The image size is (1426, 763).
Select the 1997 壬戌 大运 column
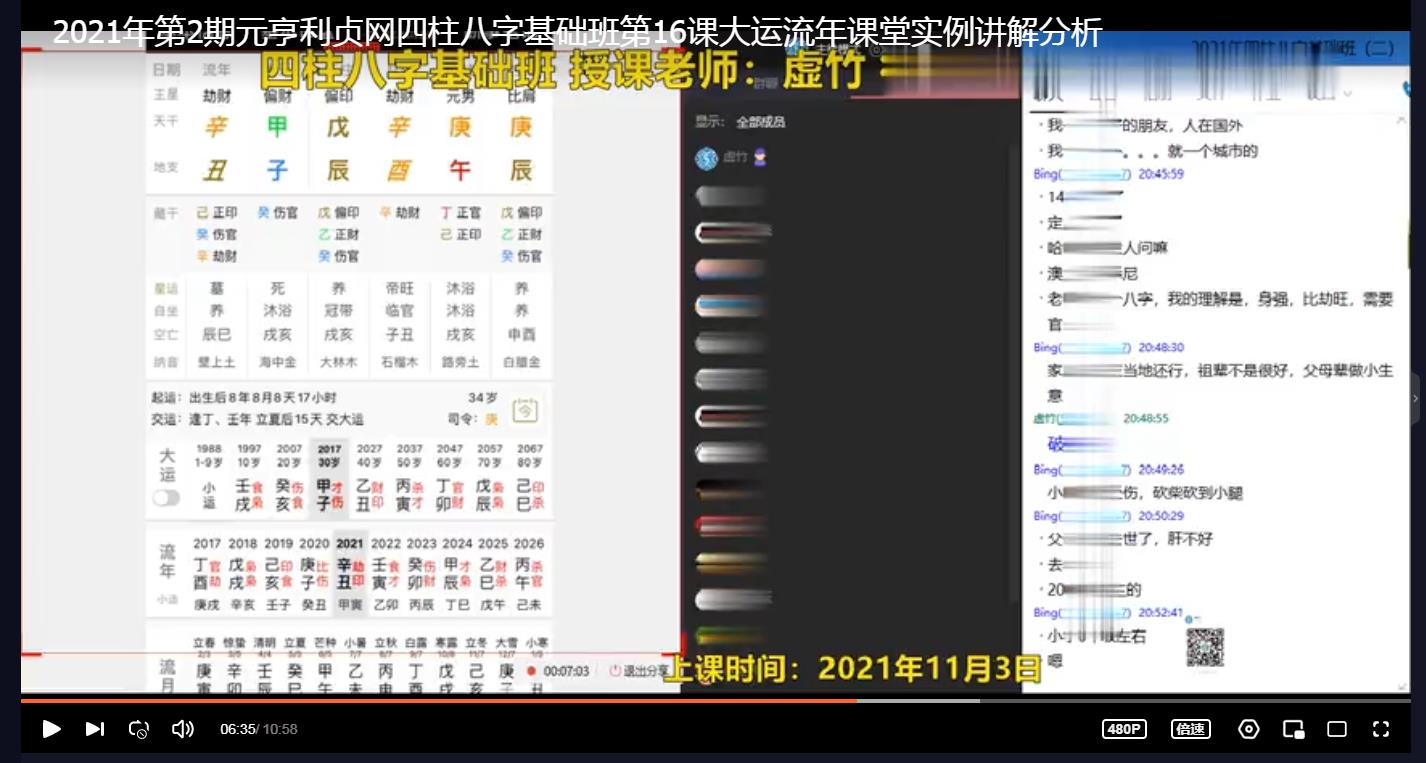249,477
